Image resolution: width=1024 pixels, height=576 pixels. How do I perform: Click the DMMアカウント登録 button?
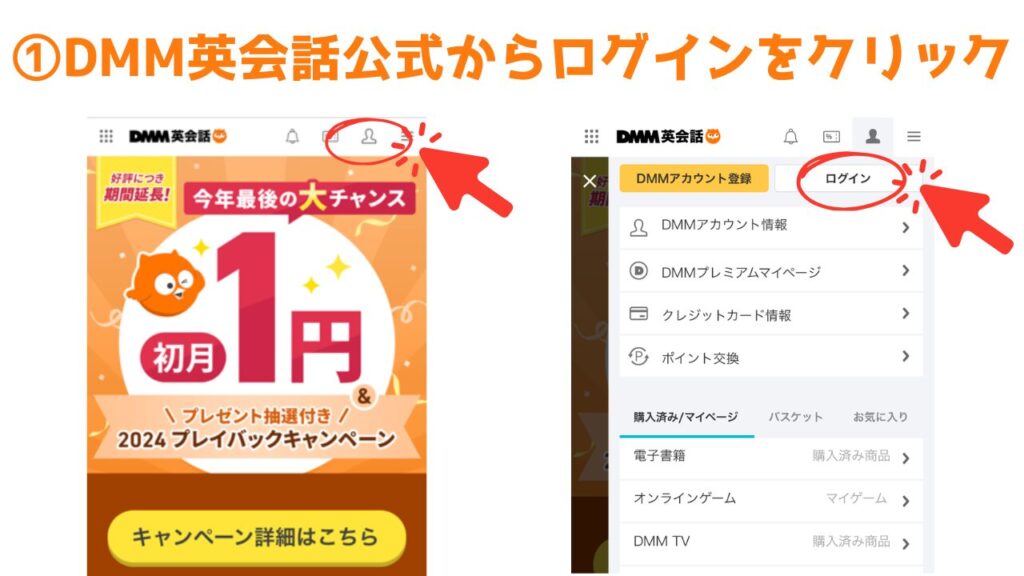pos(694,178)
